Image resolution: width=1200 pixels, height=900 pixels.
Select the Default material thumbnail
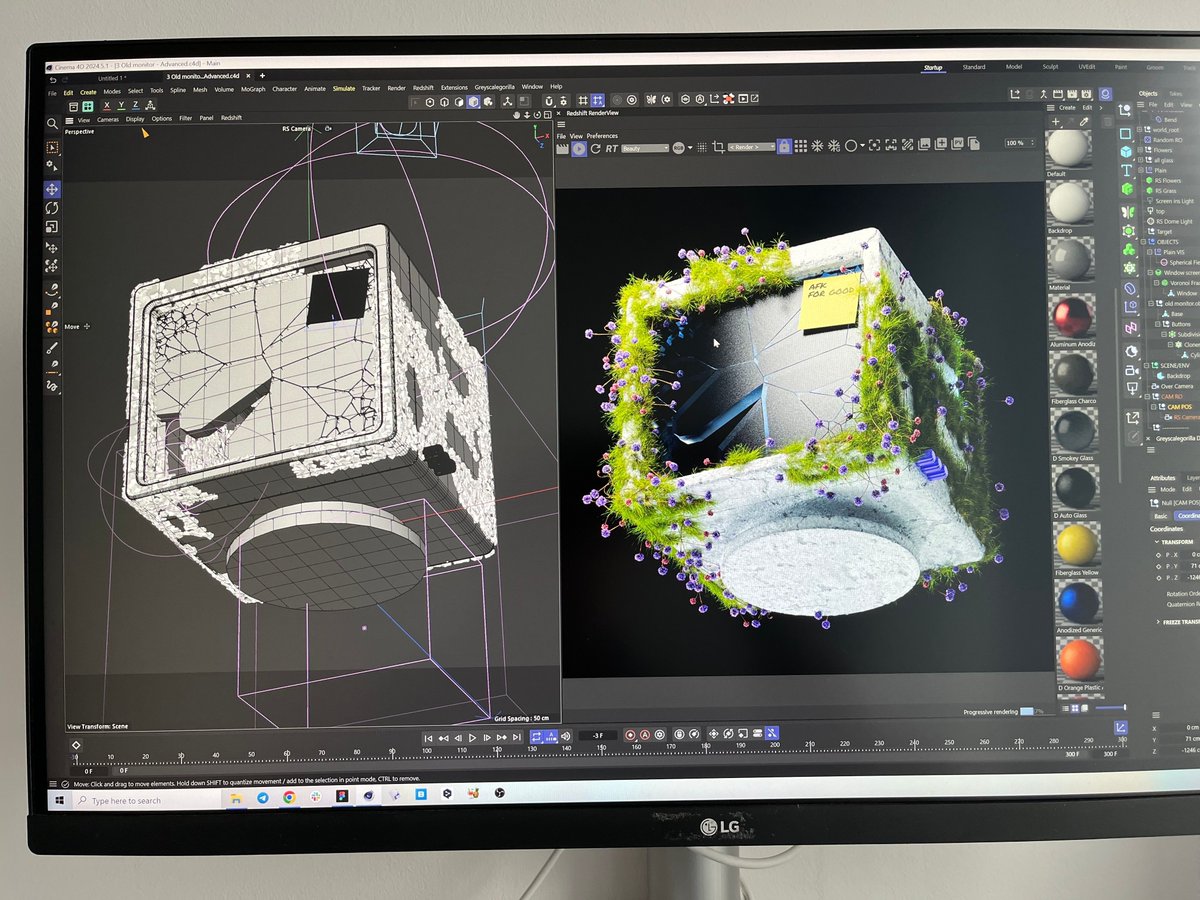coord(1069,148)
